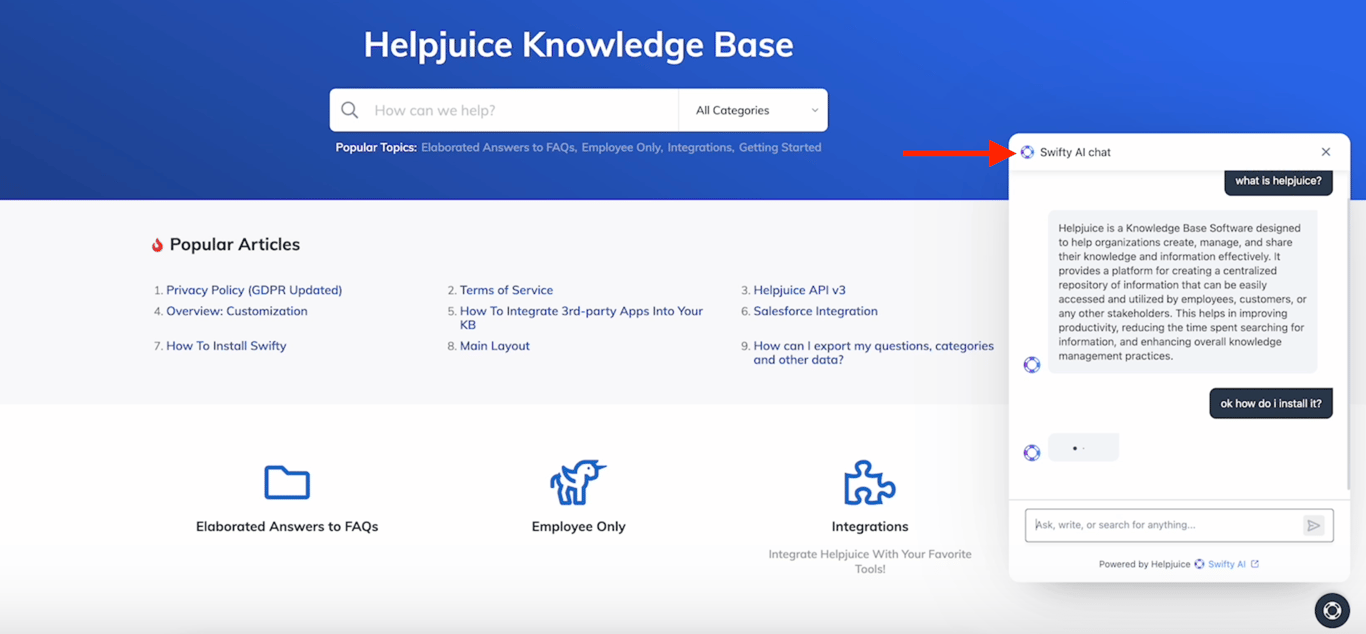Viewport: 1366px width, 634px height.
Task: Open the Integrations category title
Action: coord(870,527)
